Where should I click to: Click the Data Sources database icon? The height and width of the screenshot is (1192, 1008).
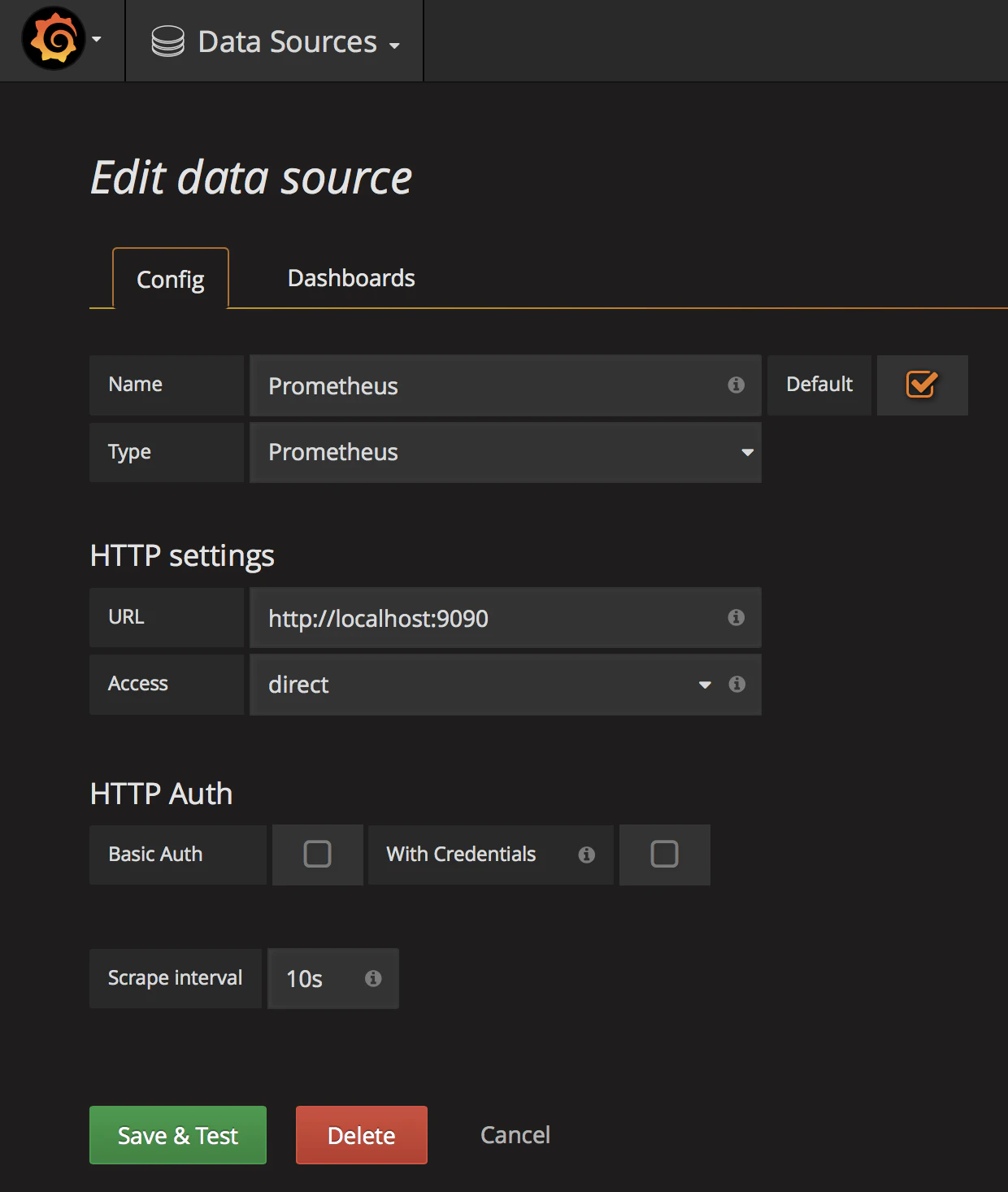pos(167,41)
